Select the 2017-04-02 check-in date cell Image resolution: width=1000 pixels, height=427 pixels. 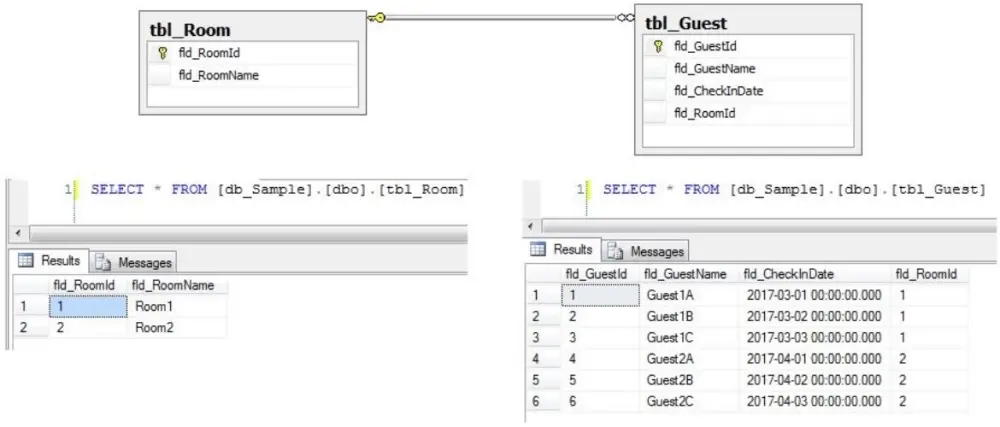[x=815, y=380]
